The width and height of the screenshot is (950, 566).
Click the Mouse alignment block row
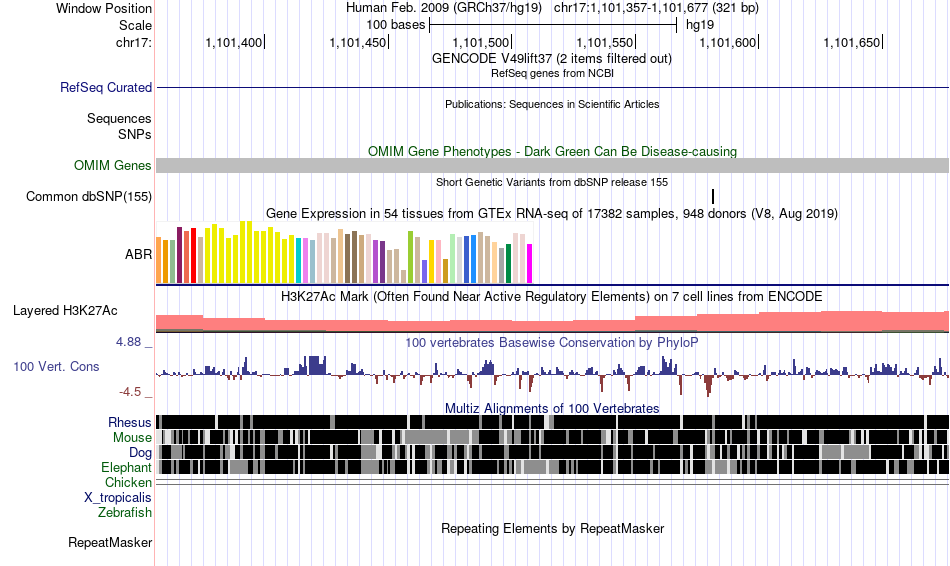pyautogui.click(x=553, y=437)
